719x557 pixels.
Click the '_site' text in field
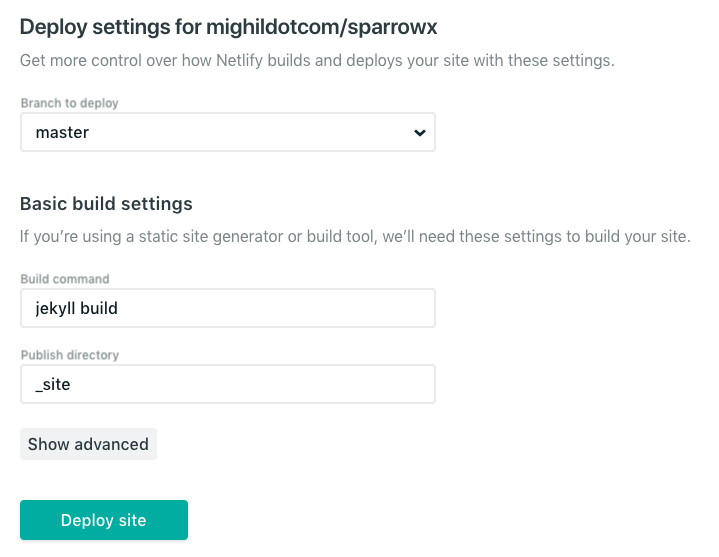coord(53,384)
